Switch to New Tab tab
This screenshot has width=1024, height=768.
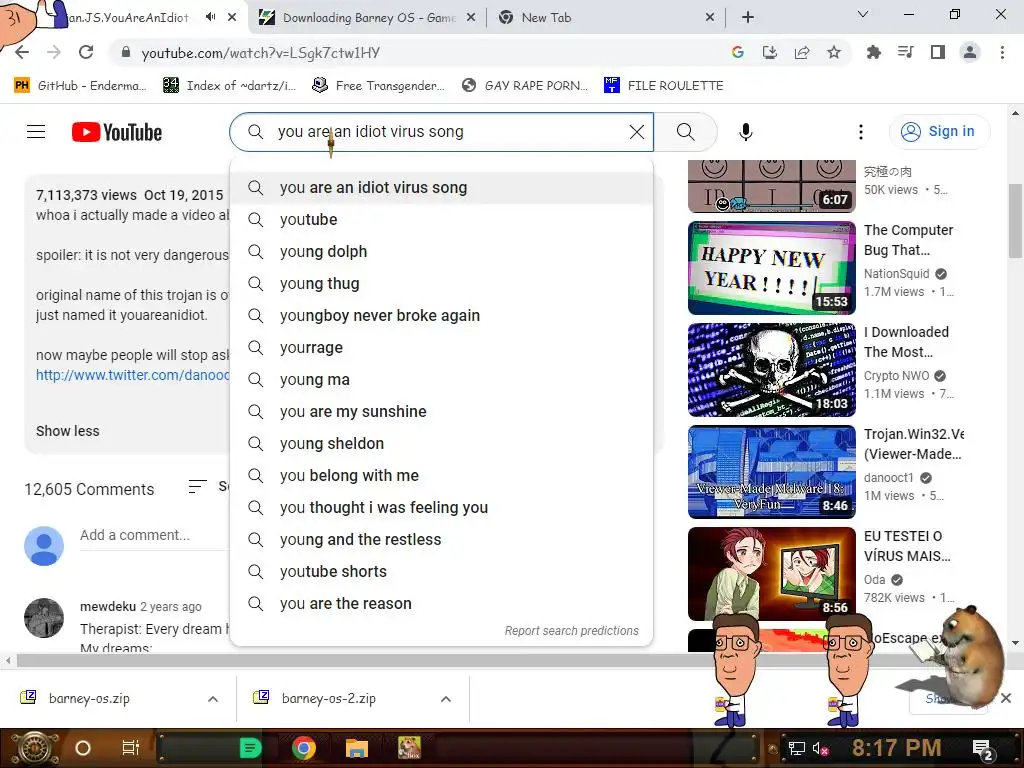(606, 18)
